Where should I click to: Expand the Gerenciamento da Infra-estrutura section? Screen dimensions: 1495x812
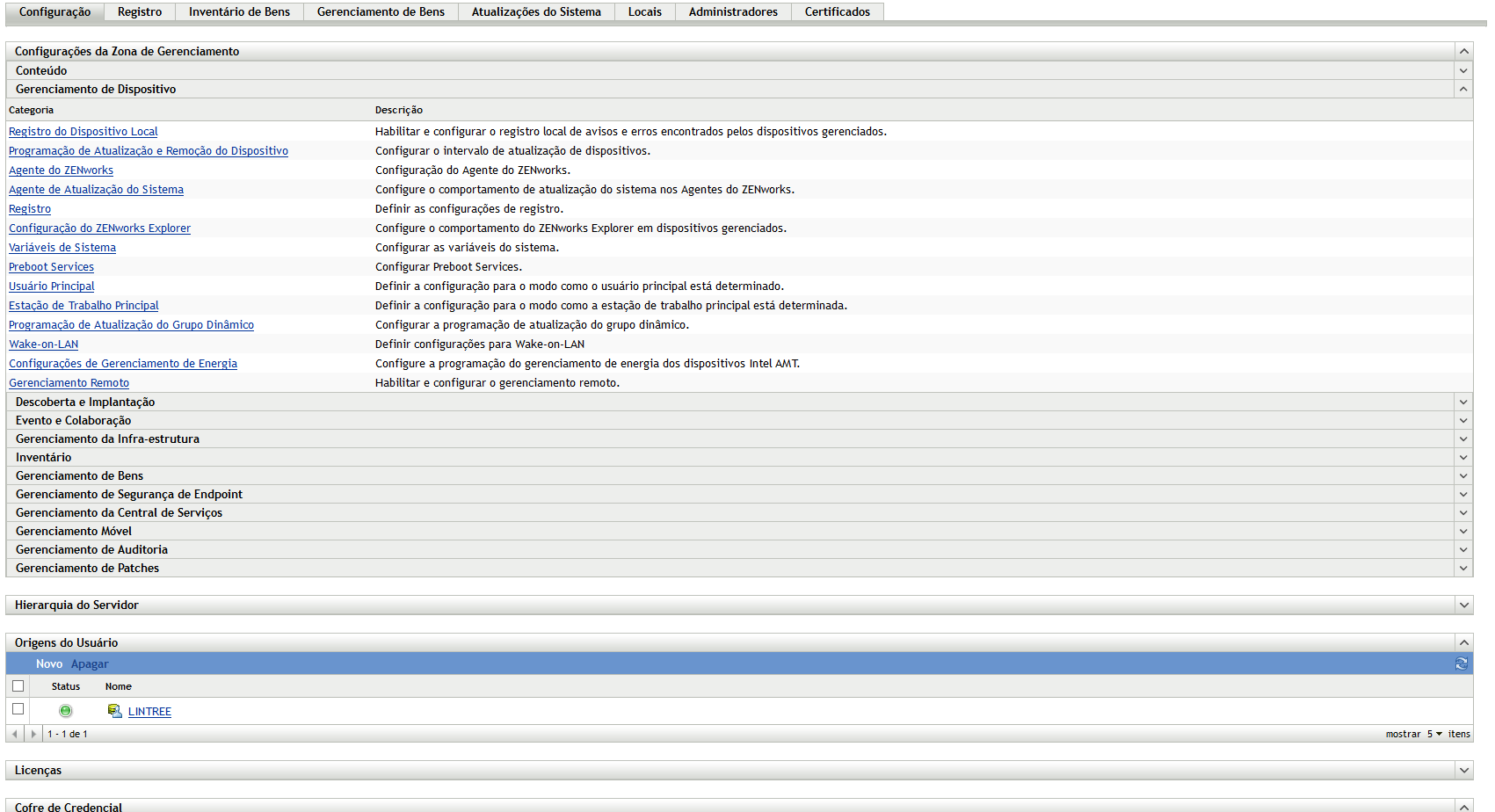point(1463,439)
